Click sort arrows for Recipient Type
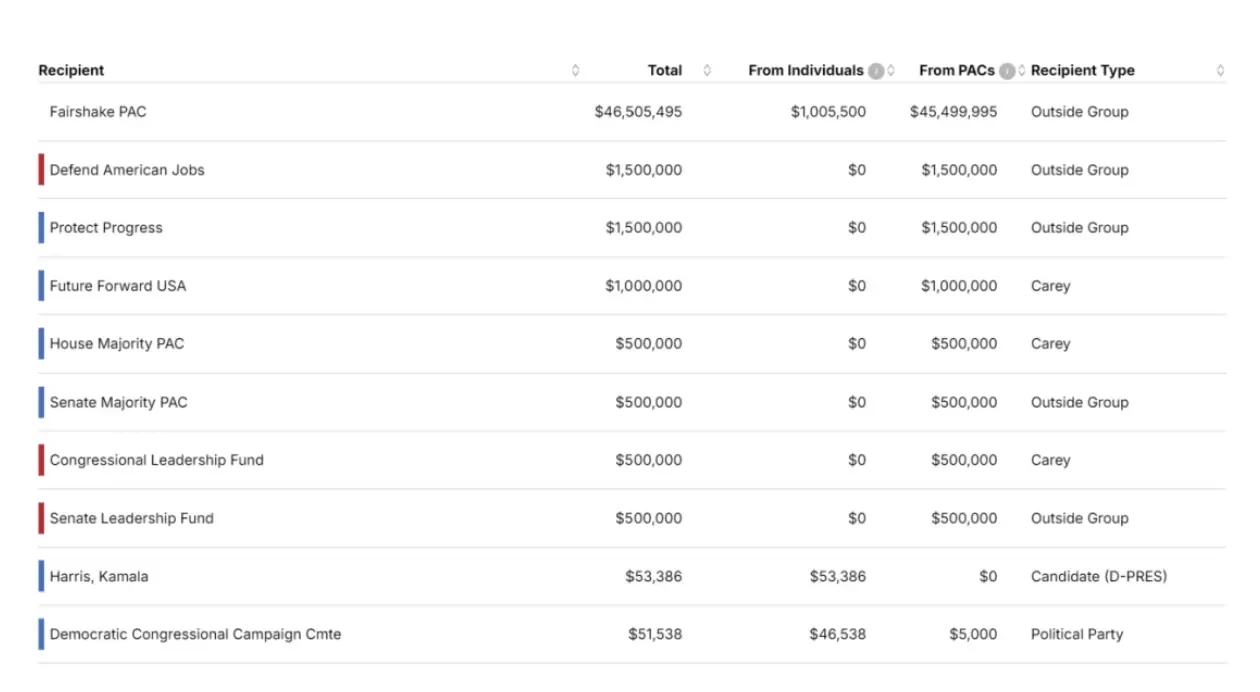Screen dimensions: 1260x692 pyautogui.click(x=1220, y=71)
